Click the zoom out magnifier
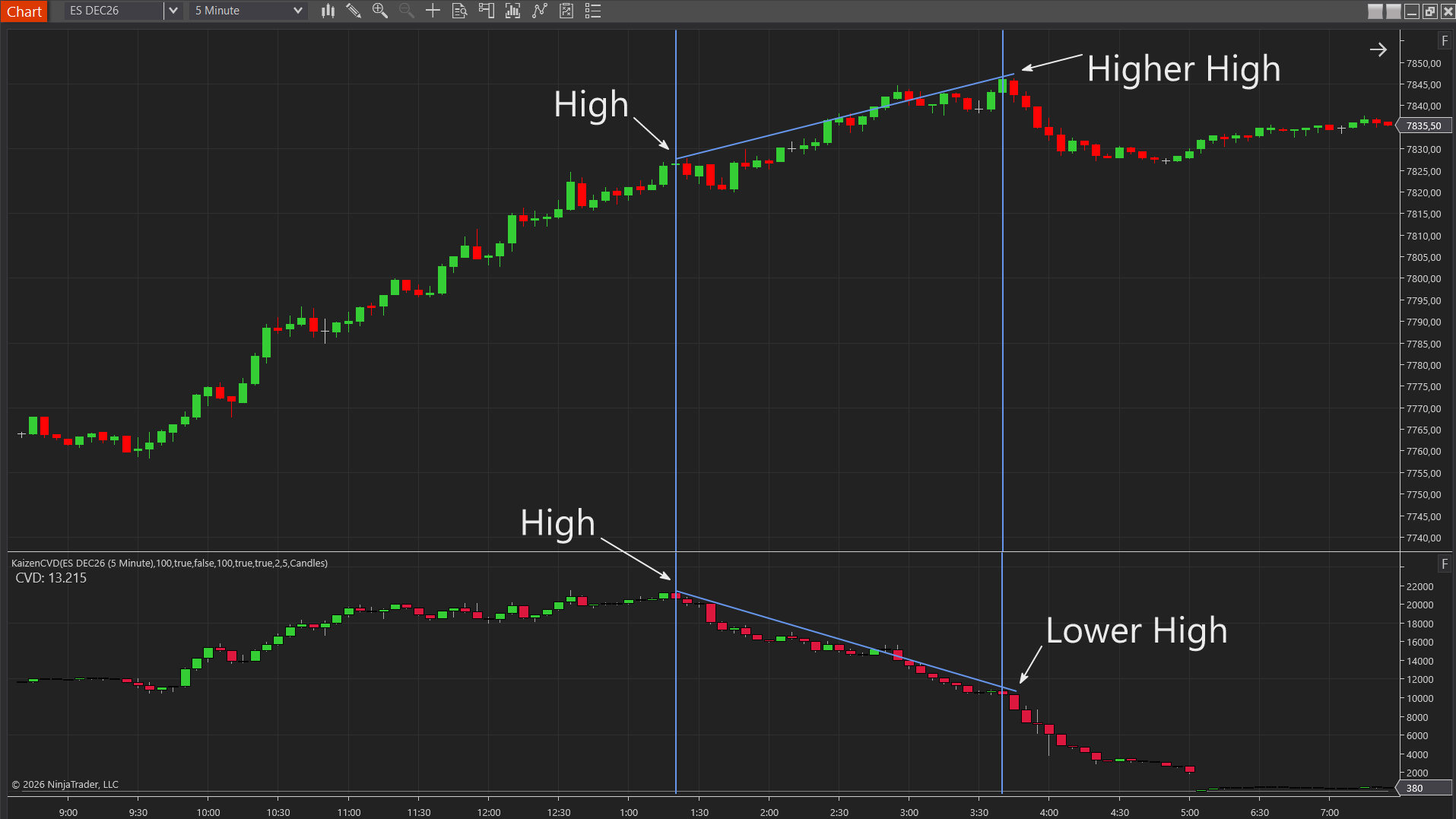The image size is (1456, 819). tap(407, 11)
